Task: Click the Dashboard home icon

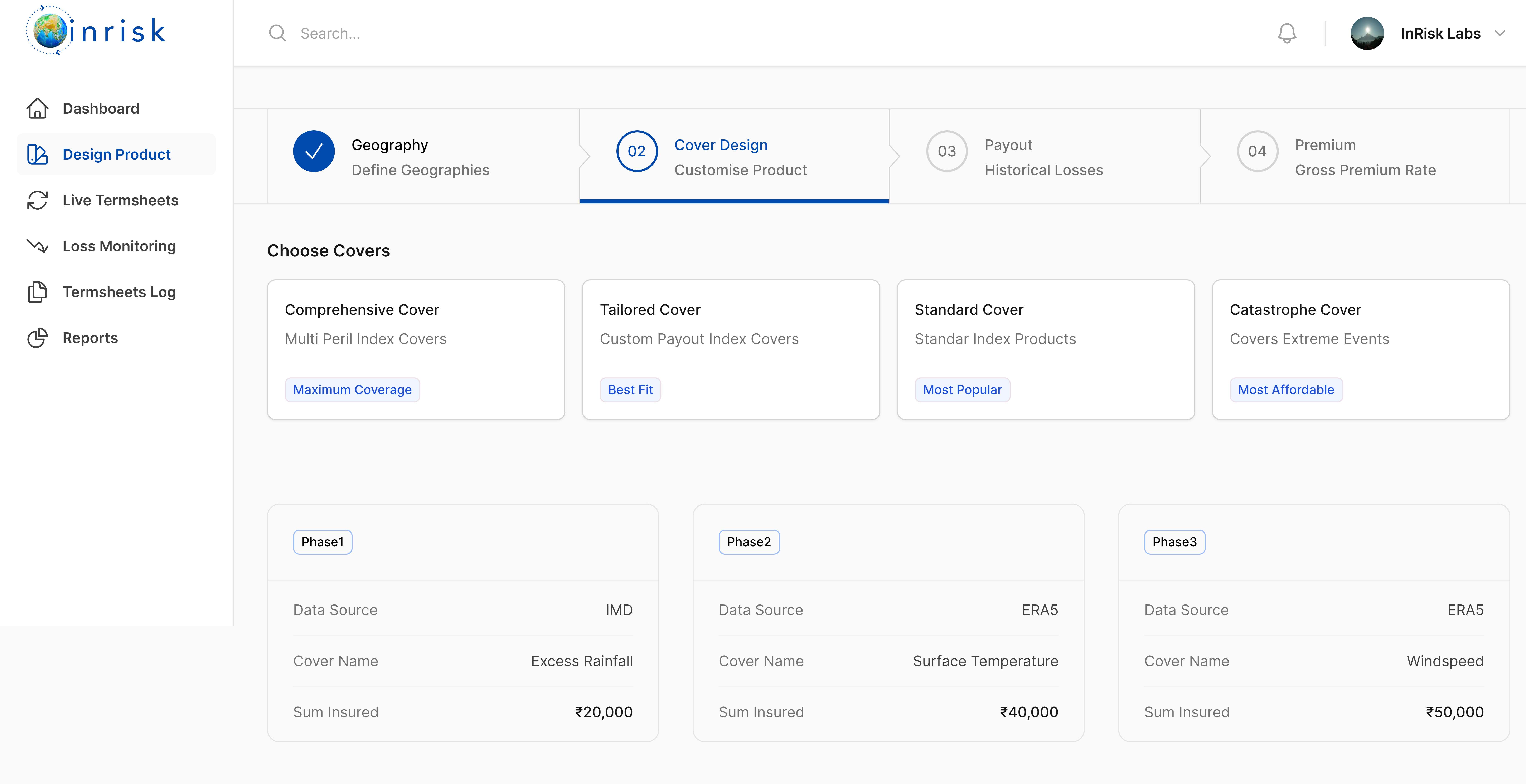Action: point(37,108)
